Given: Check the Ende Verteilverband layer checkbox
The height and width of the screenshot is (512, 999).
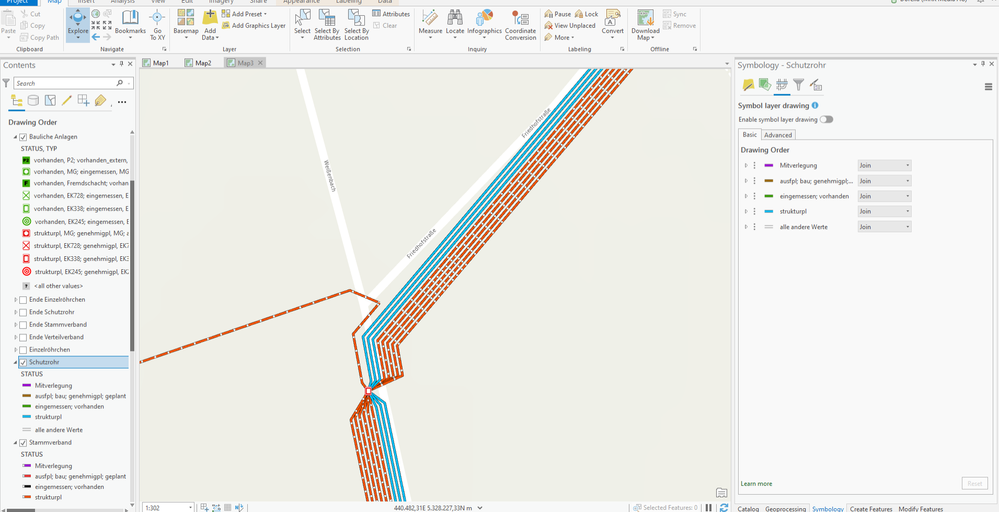Looking at the screenshot, I should pyautogui.click(x=23, y=337).
